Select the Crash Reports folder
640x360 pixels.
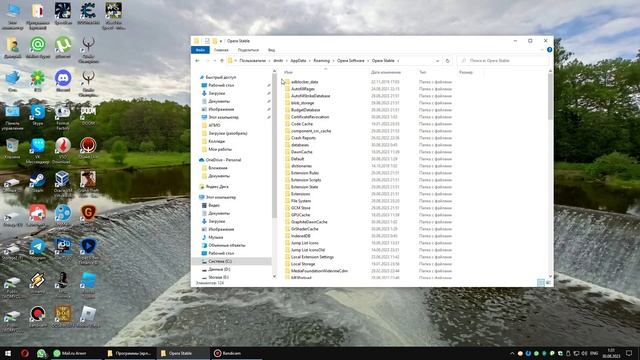(303, 138)
